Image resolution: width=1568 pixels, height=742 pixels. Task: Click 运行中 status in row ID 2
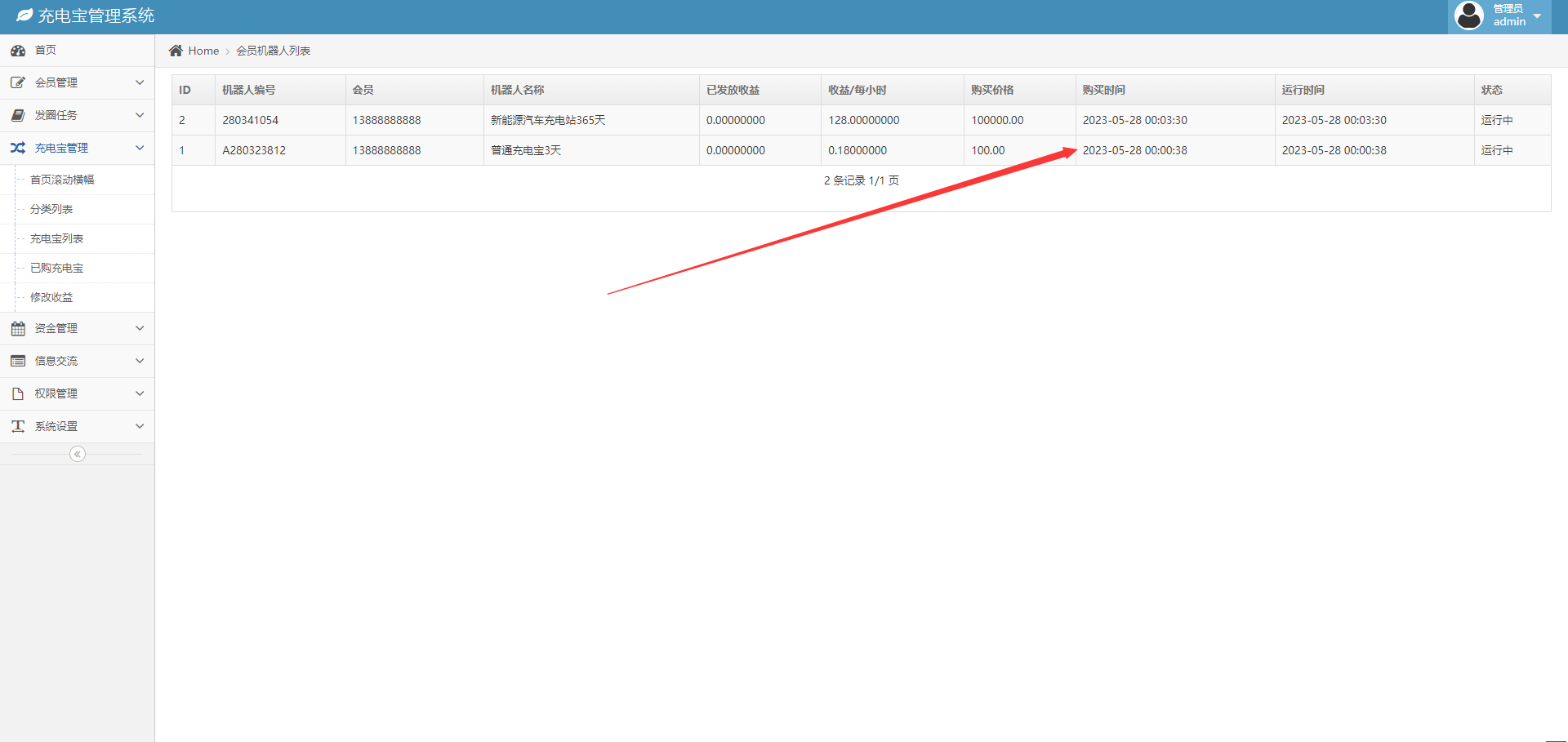pyautogui.click(x=1497, y=120)
